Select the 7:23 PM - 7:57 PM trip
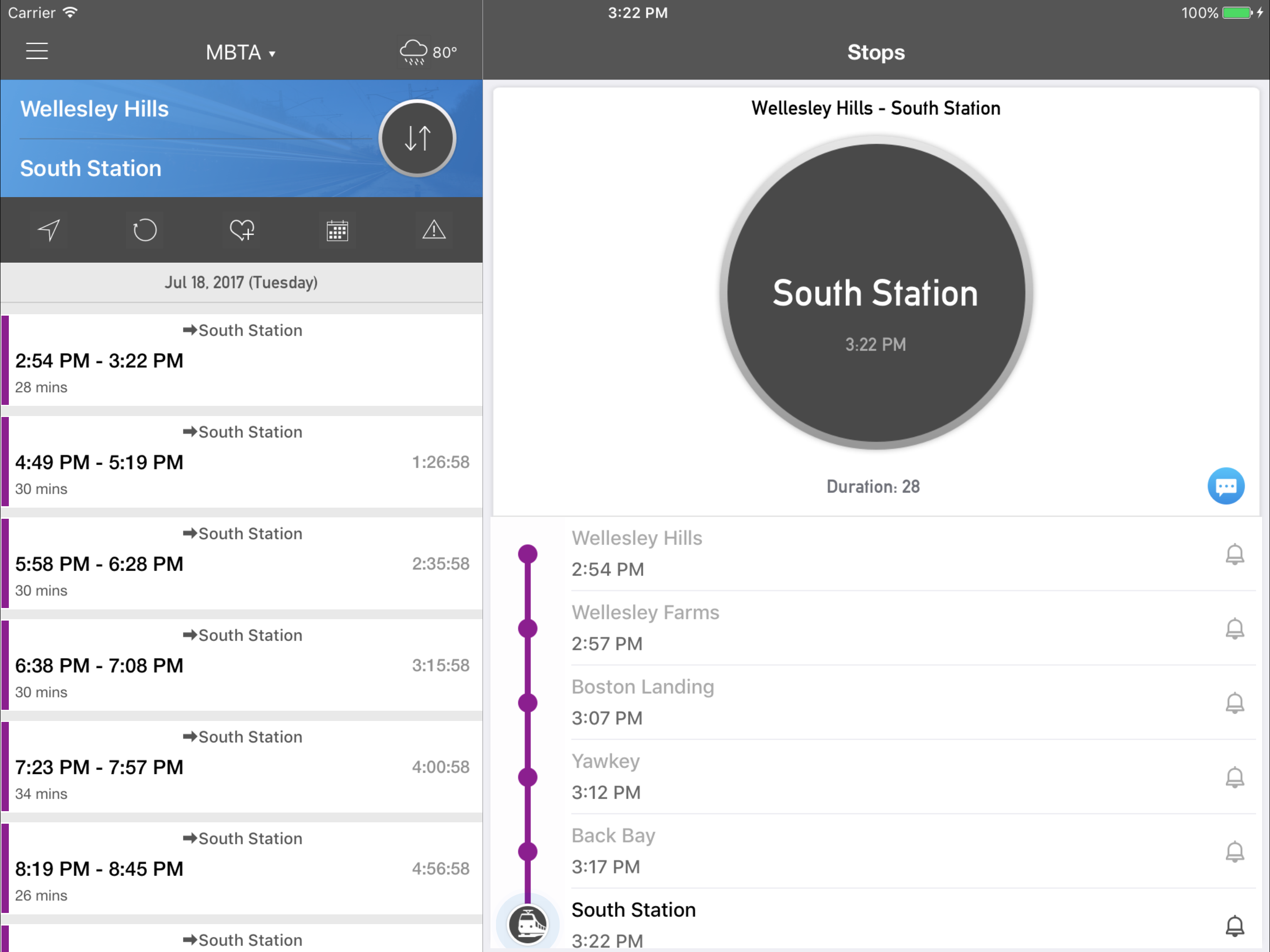The width and height of the screenshot is (1270, 952). click(x=241, y=767)
